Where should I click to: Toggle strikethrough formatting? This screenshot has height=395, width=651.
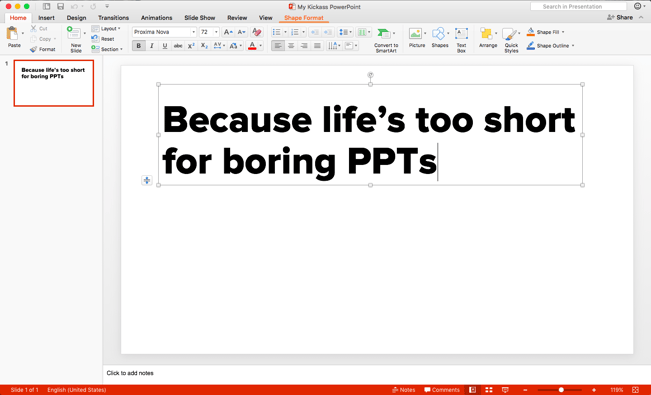(x=178, y=46)
